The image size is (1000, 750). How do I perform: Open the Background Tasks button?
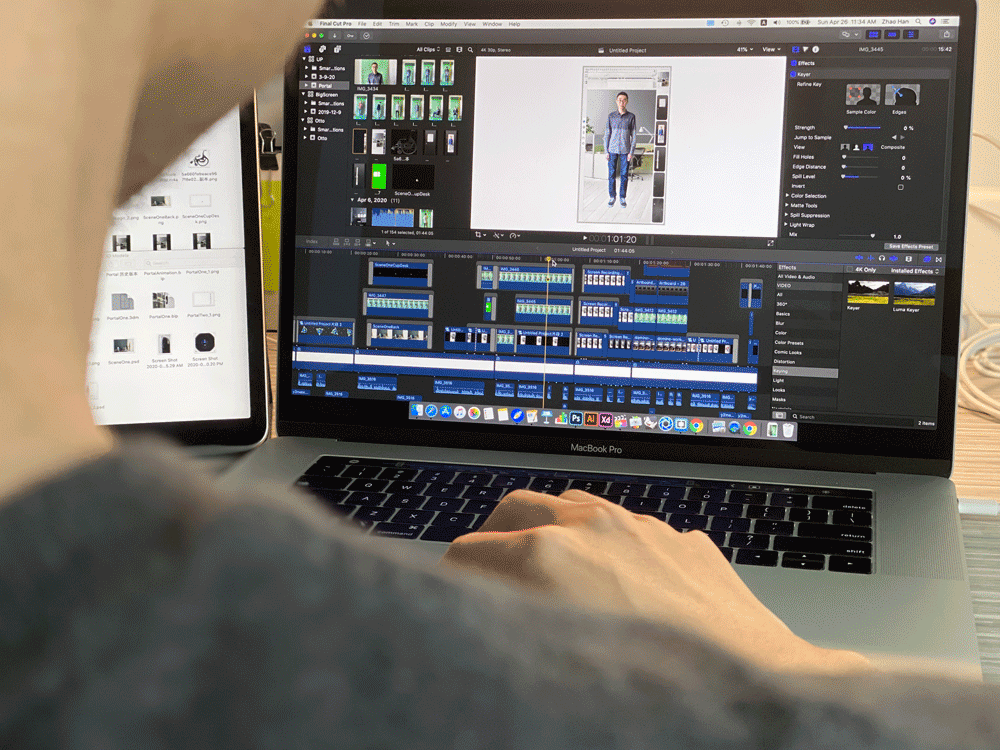(x=366, y=36)
